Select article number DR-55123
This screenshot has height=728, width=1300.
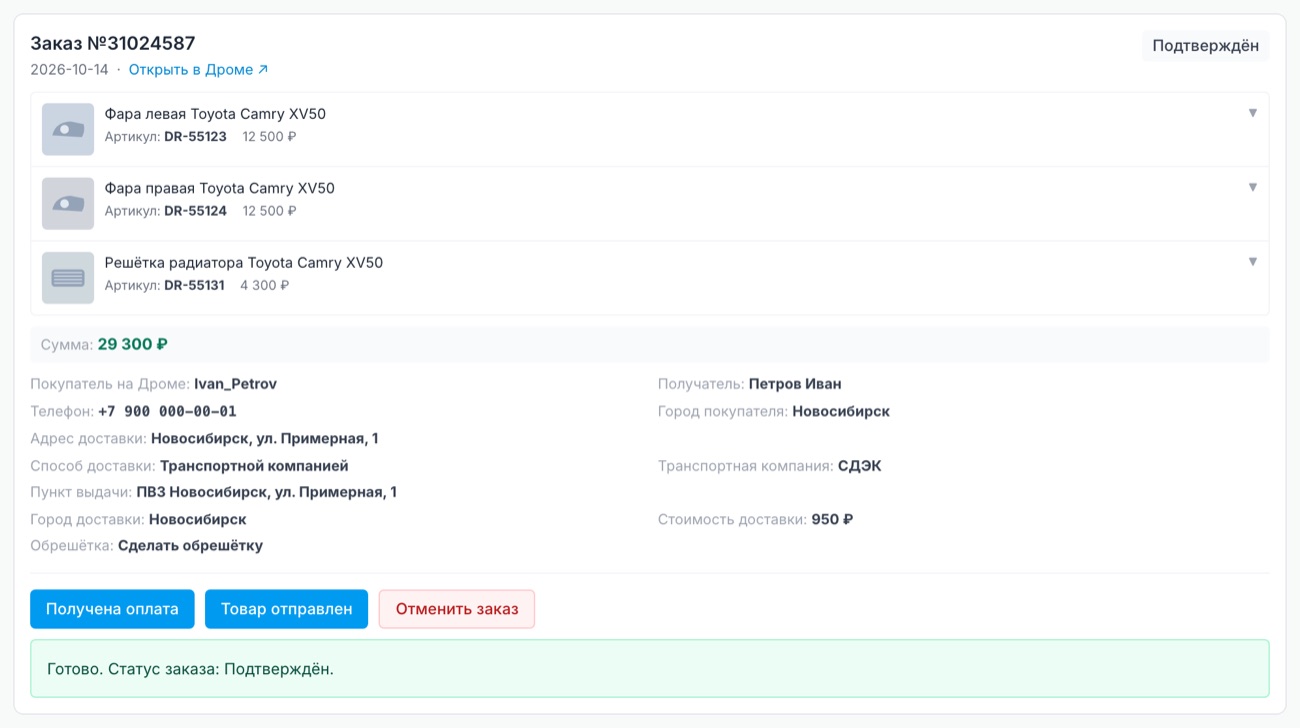(x=195, y=137)
